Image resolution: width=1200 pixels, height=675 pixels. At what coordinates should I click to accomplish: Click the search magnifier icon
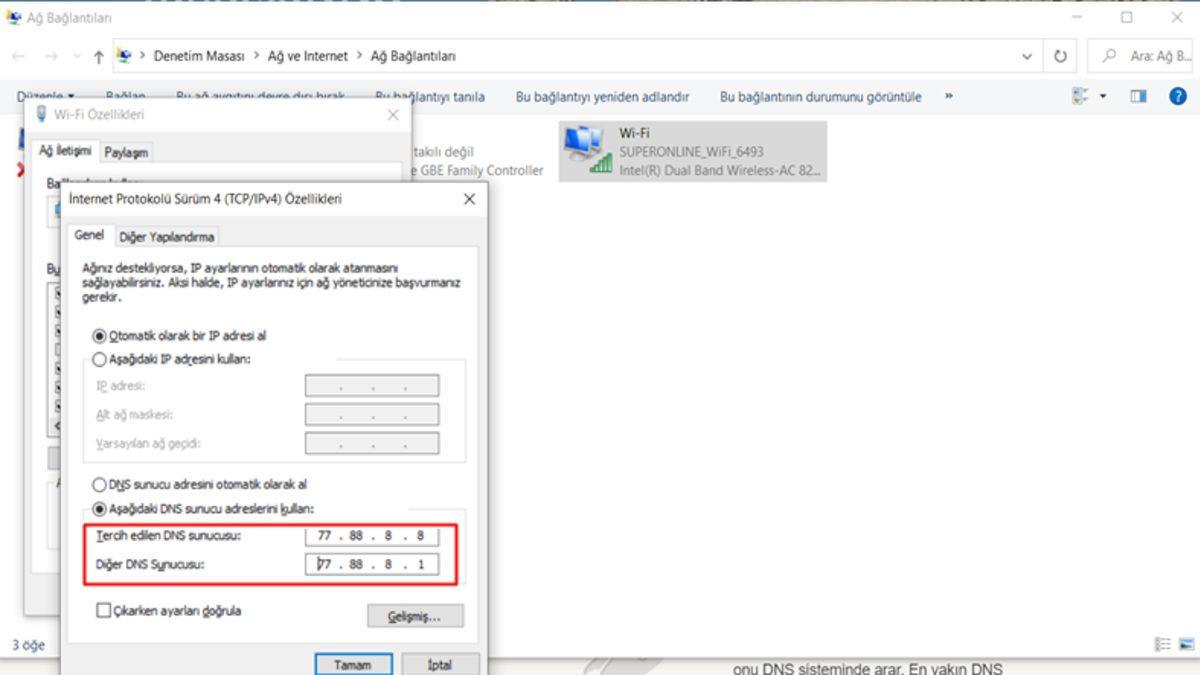tap(1109, 57)
